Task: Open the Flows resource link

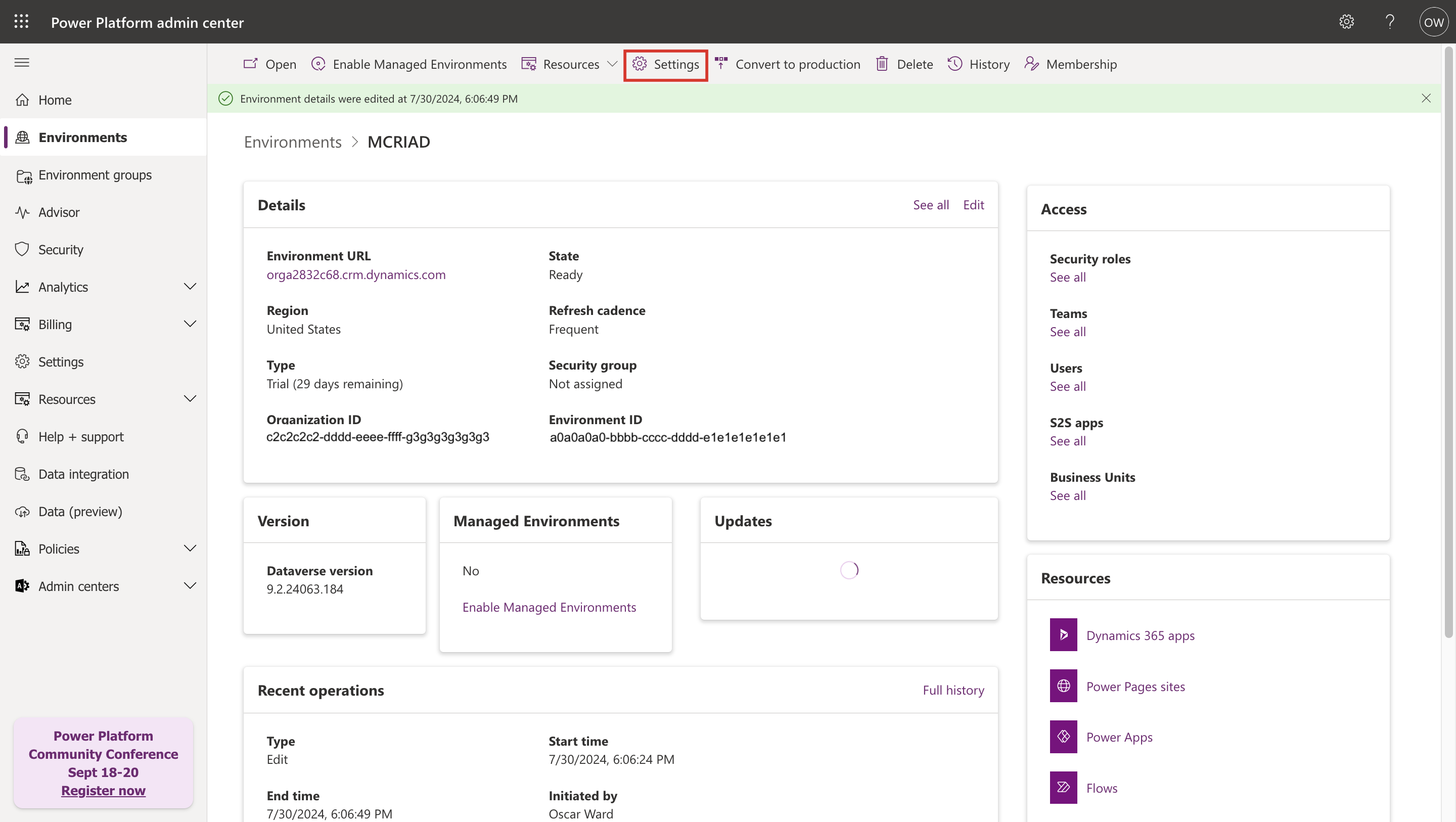Action: click(x=1102, y=788)
